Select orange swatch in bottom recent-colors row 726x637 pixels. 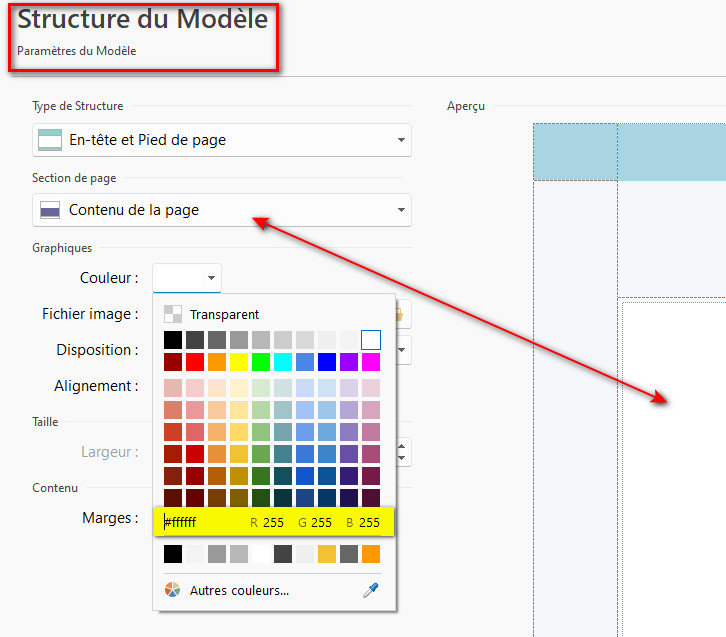(x=371, y=554)
